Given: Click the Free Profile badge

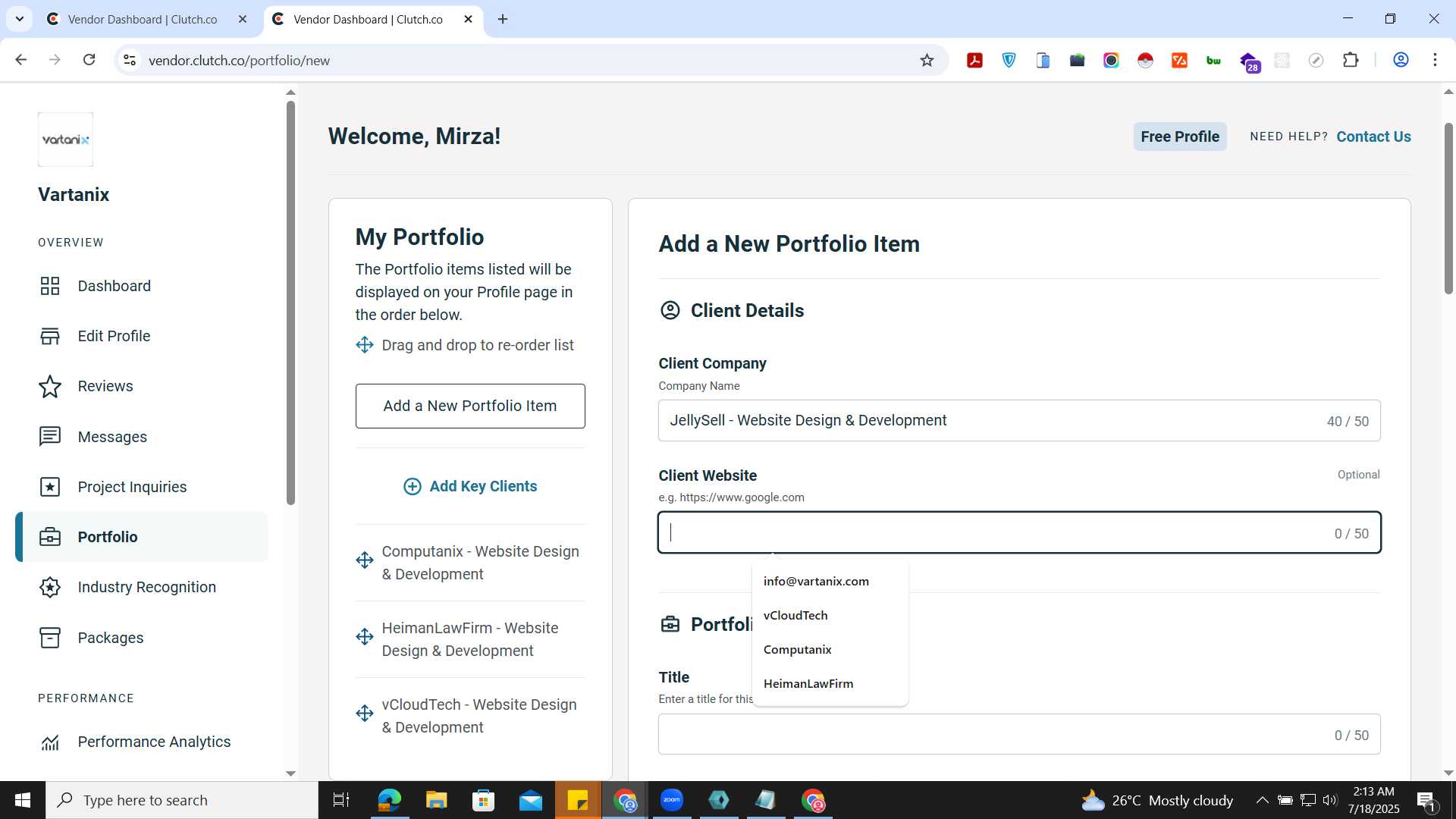Looking at the screenshot, I should click(1180, 136).
